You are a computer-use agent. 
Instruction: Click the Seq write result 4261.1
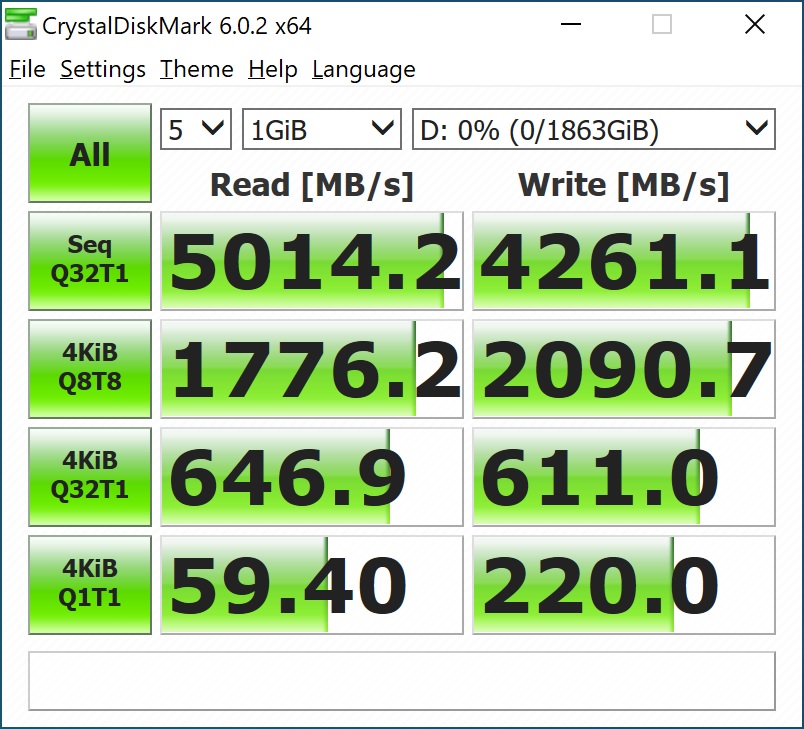pyautogui.click(x=624, y=261)
